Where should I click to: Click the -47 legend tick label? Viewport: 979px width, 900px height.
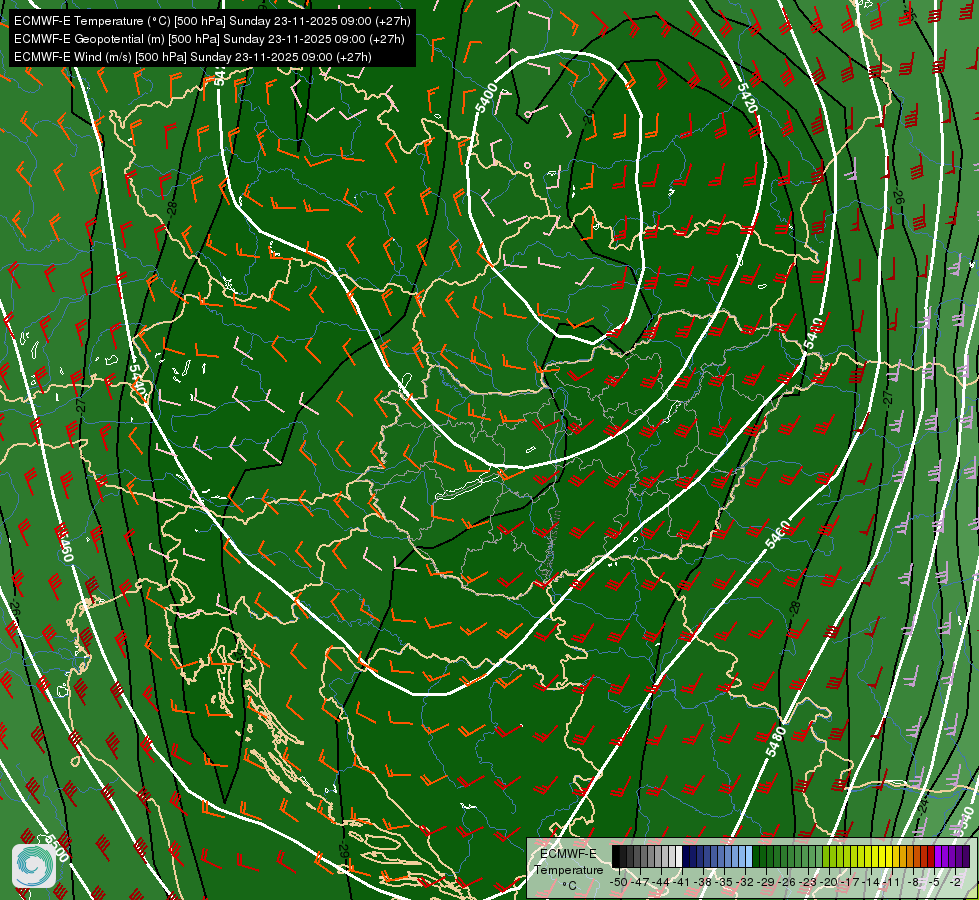tap(640, 882)
